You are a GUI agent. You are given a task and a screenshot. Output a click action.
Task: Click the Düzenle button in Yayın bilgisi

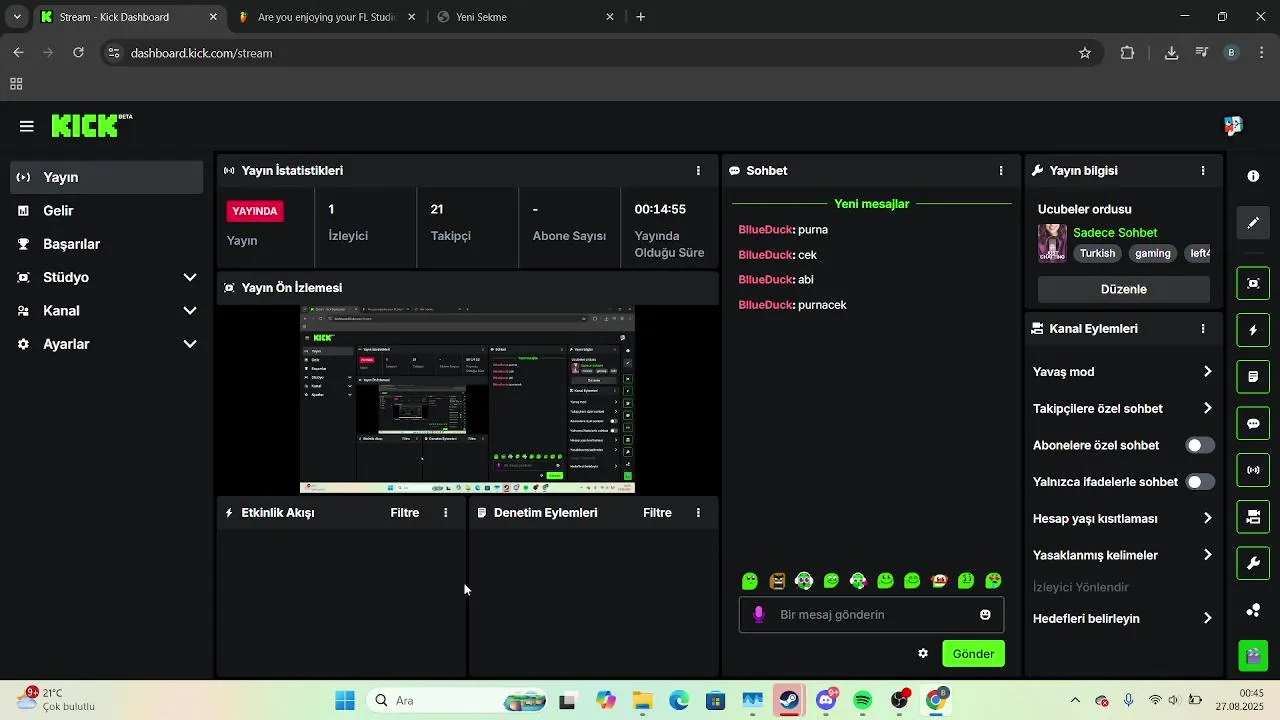(x=1124, y=289)
